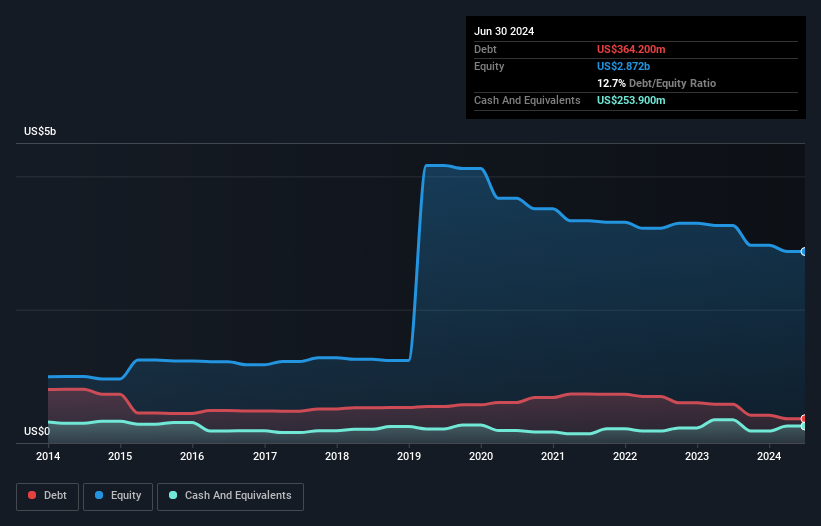This screenshot has height=526, width=821.
Task: Click the Equity row label in tooltip
Action: point(489,66)
